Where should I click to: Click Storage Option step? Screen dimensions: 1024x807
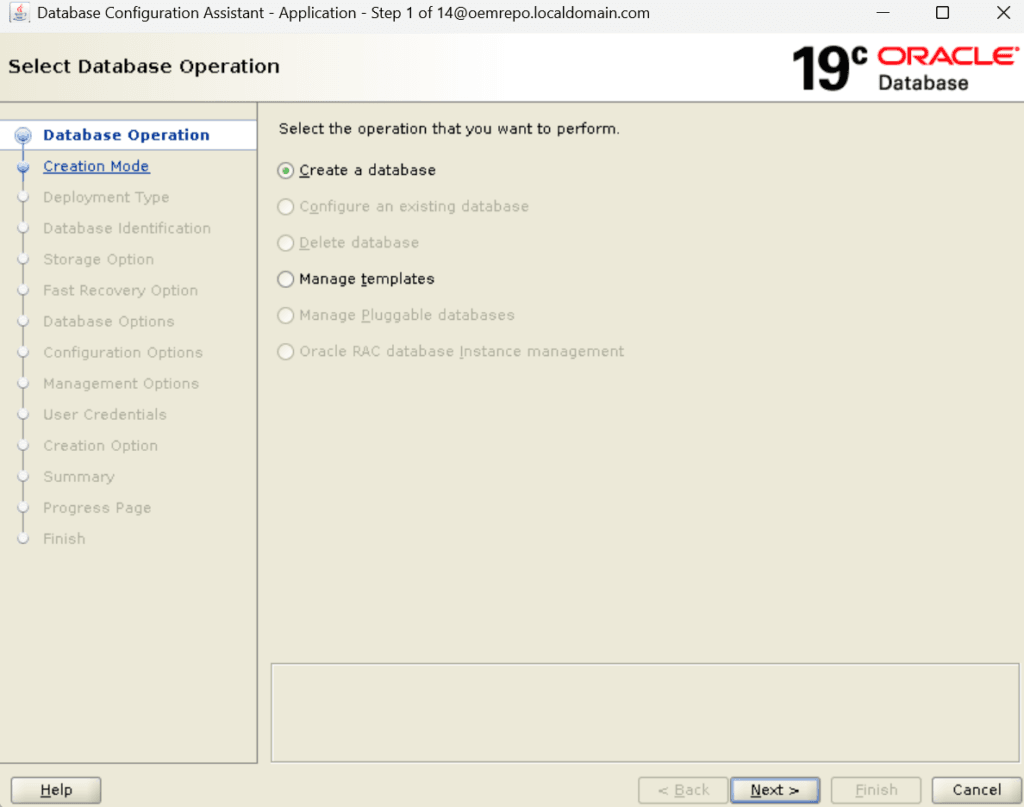tap(99, 259)
